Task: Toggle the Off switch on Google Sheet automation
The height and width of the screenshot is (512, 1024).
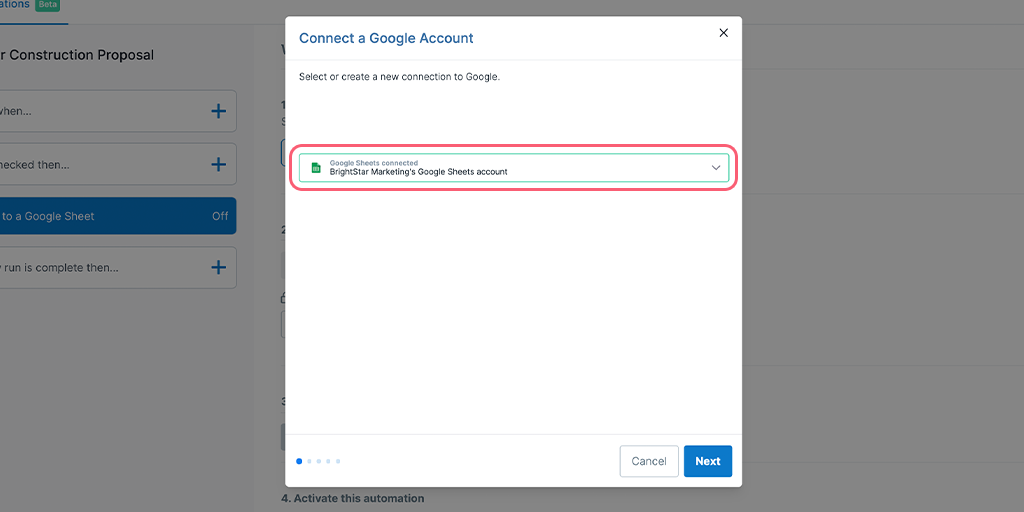Action: coord(220,216)
